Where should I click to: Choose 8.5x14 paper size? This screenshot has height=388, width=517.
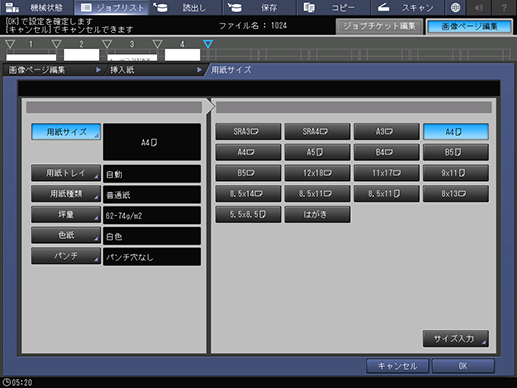tap(248, 194)
